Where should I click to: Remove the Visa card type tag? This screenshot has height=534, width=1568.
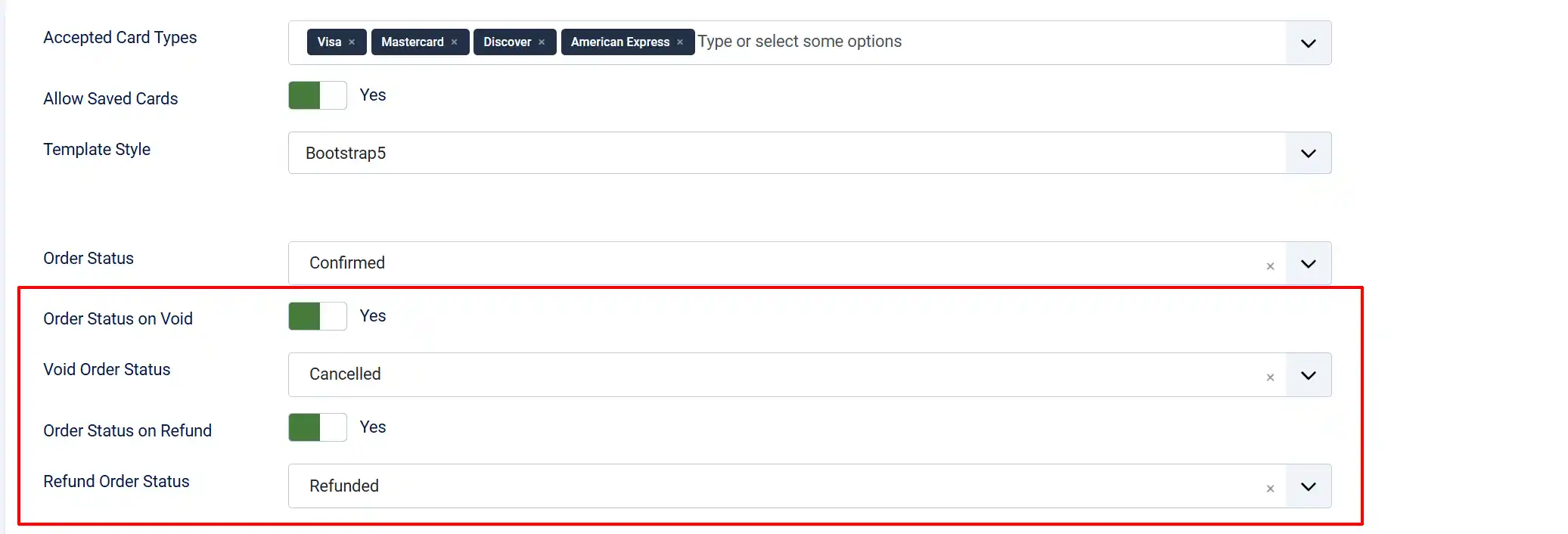[352, 42]
